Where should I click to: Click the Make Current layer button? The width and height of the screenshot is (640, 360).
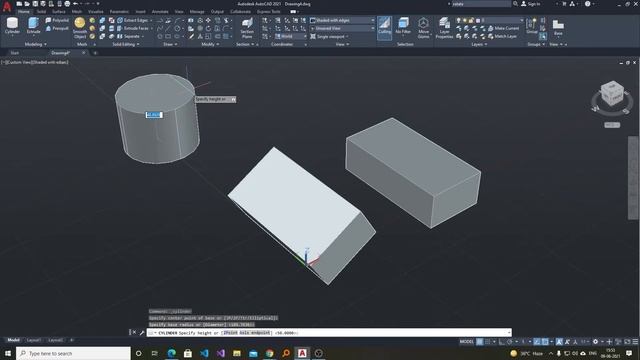(503, 28)
